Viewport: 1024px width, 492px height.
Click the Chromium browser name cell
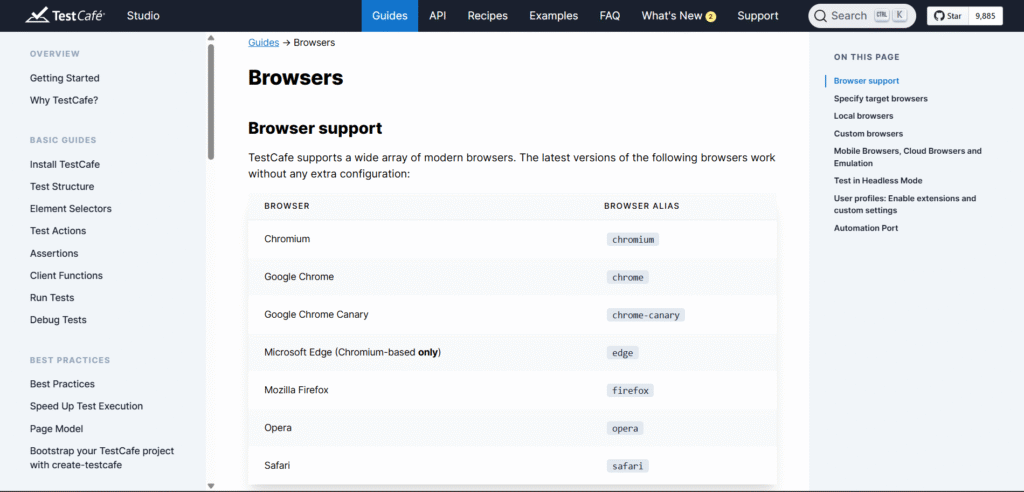tap(287, 239)
